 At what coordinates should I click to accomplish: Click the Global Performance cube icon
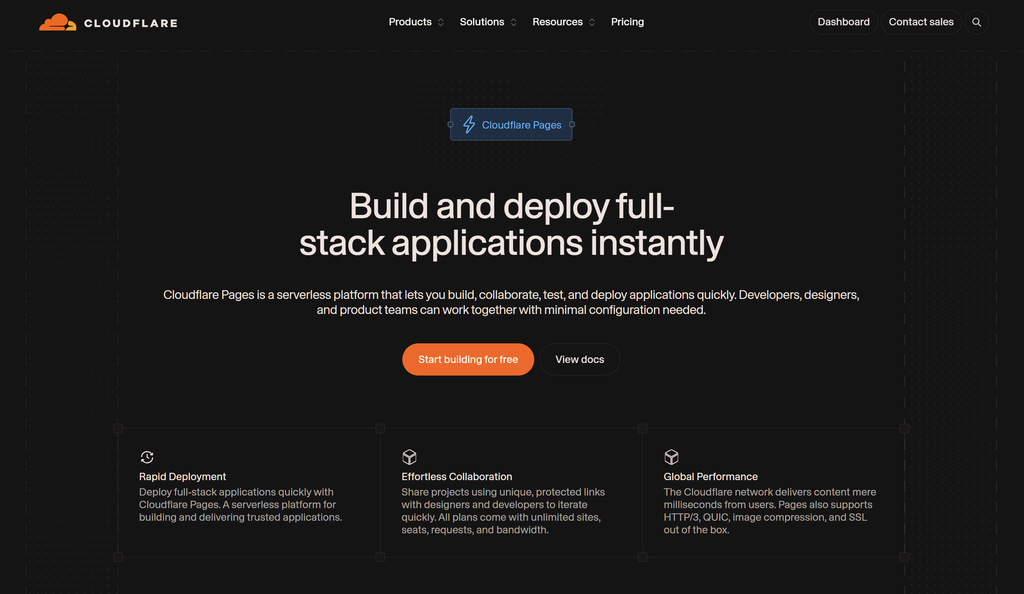[x=671, y=457]
